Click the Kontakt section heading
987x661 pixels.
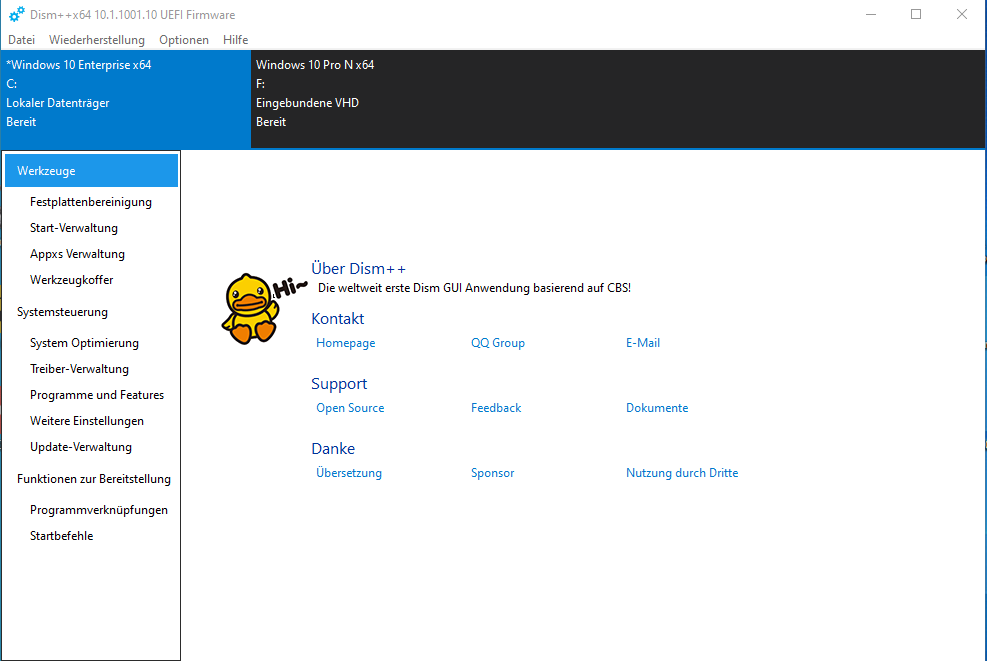click(337, 319)
